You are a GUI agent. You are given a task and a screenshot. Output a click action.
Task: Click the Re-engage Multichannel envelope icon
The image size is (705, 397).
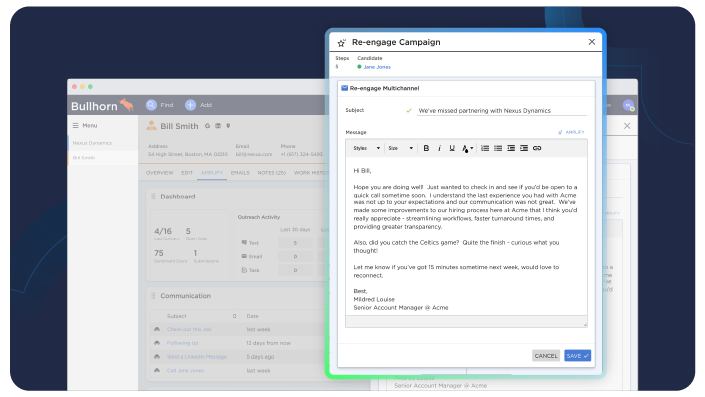coord(344,88)
